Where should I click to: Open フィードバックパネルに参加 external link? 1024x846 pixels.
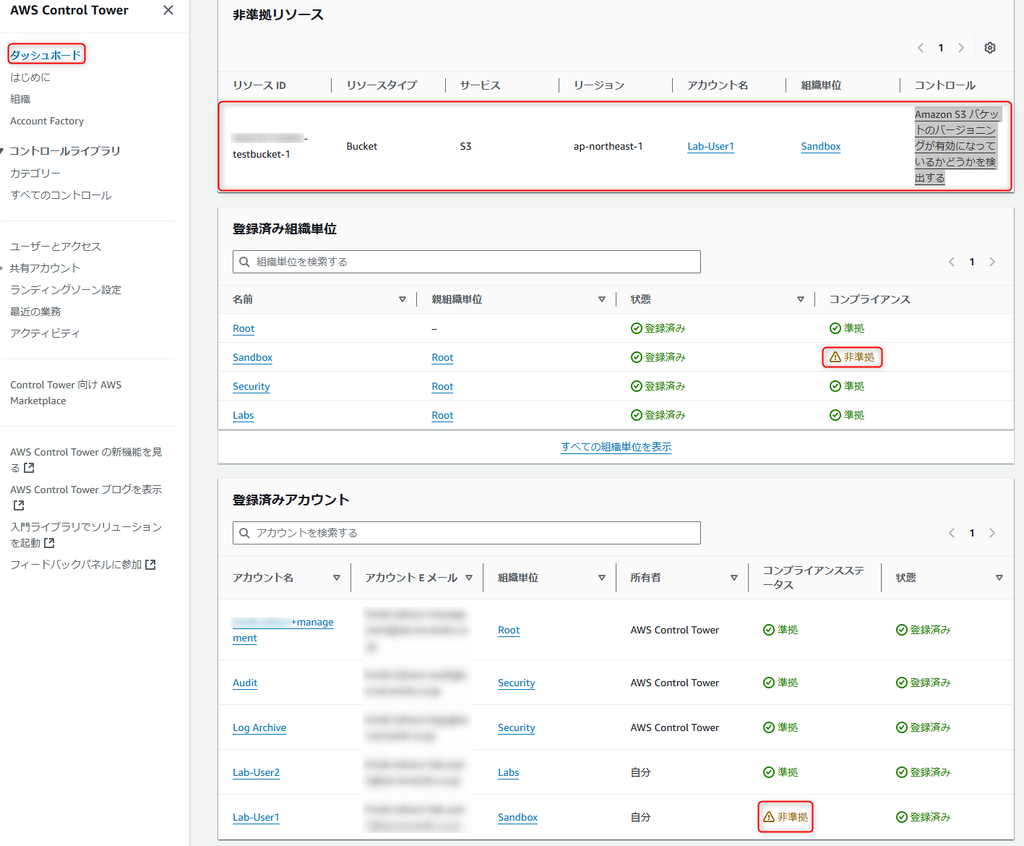[x=83, y=564]
